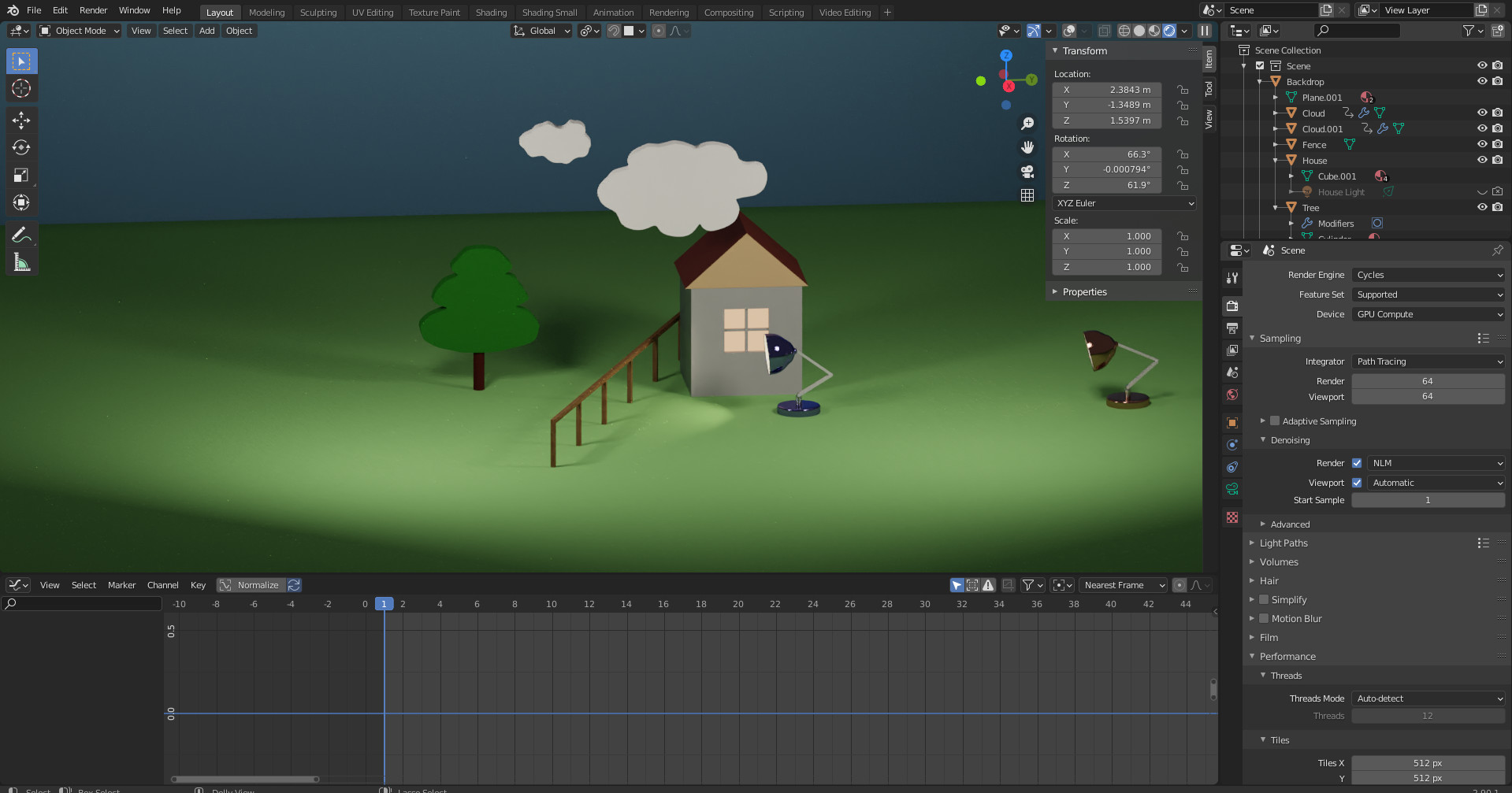Select the Move tool
The image size is (1512, 793).
[21, 120]
